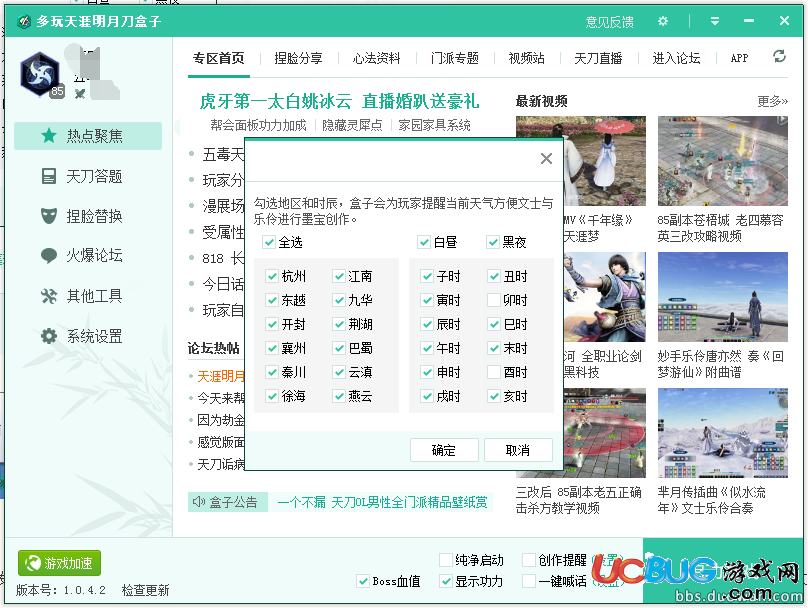
Task: Check the 卯时 checkbox
Action: [494, 300]
